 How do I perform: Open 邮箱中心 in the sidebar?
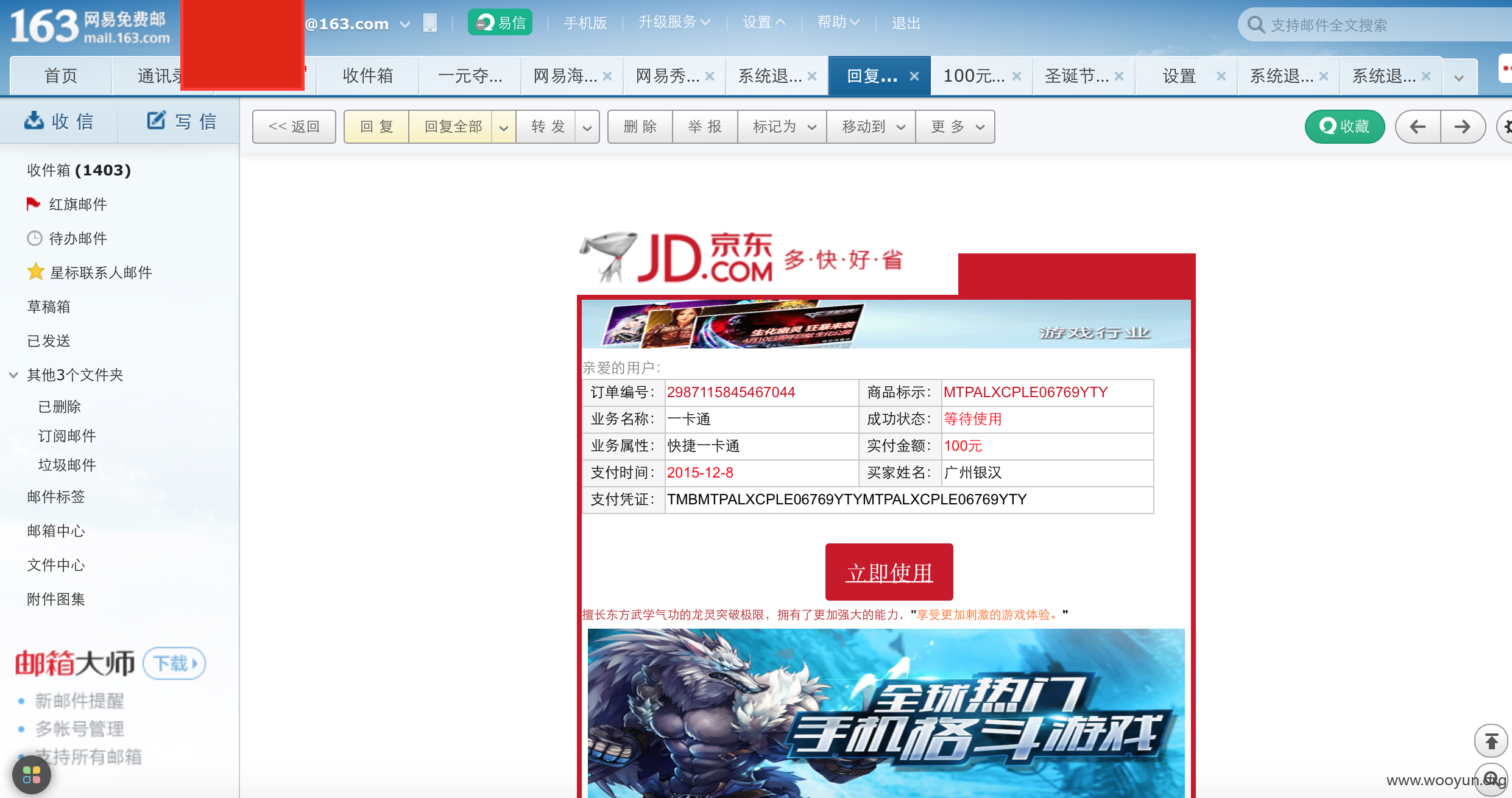tap(56, 531)
